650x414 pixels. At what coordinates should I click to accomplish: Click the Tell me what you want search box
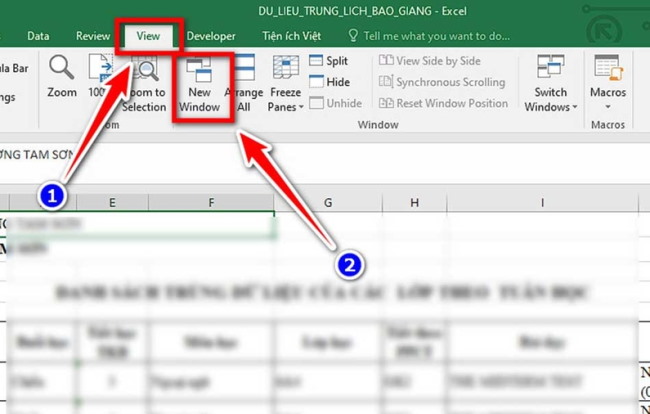tap(436, 35)
